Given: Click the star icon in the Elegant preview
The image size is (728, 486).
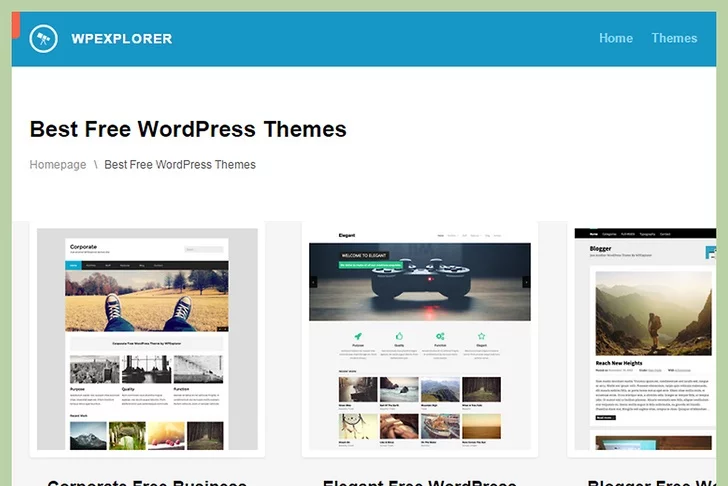Looking at the screenshot, I should pyautogui.click(x=481, y=337).
